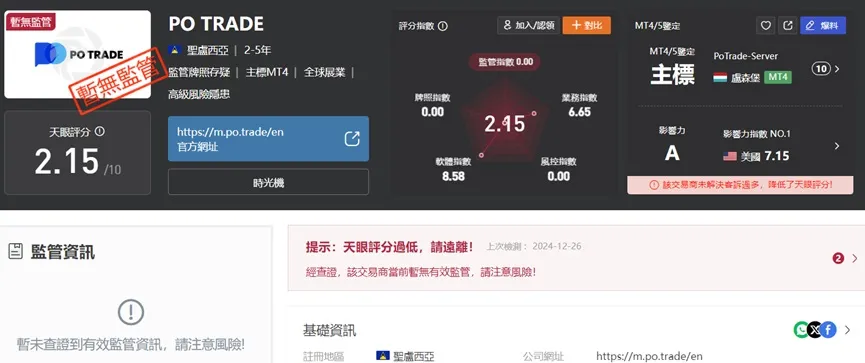Expand 影響力指數 NO.1 row chevron
The image size is (865, 363).
pyautogui.click(x=837, y=146)
